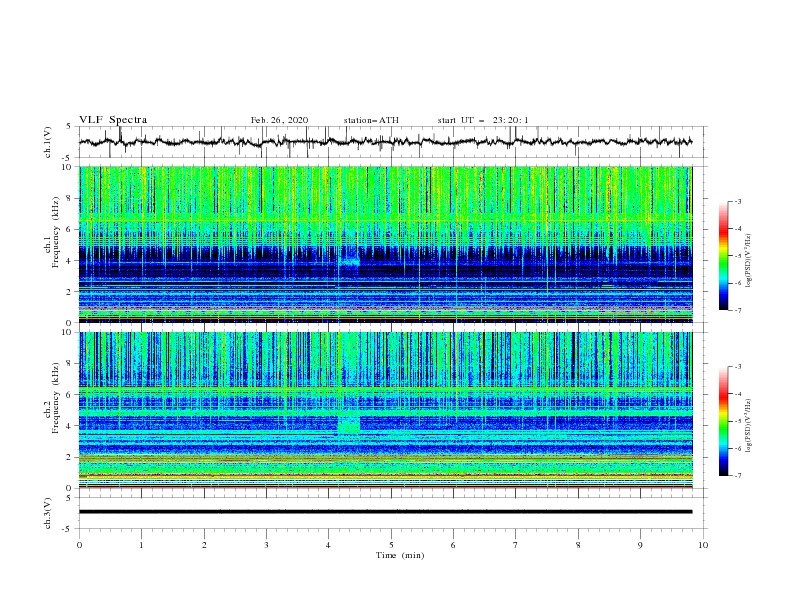Click the bright burst near 4 kHz in ch.2 spectrogram
Viewport: 792px width, 612px height.
[349, 423]
